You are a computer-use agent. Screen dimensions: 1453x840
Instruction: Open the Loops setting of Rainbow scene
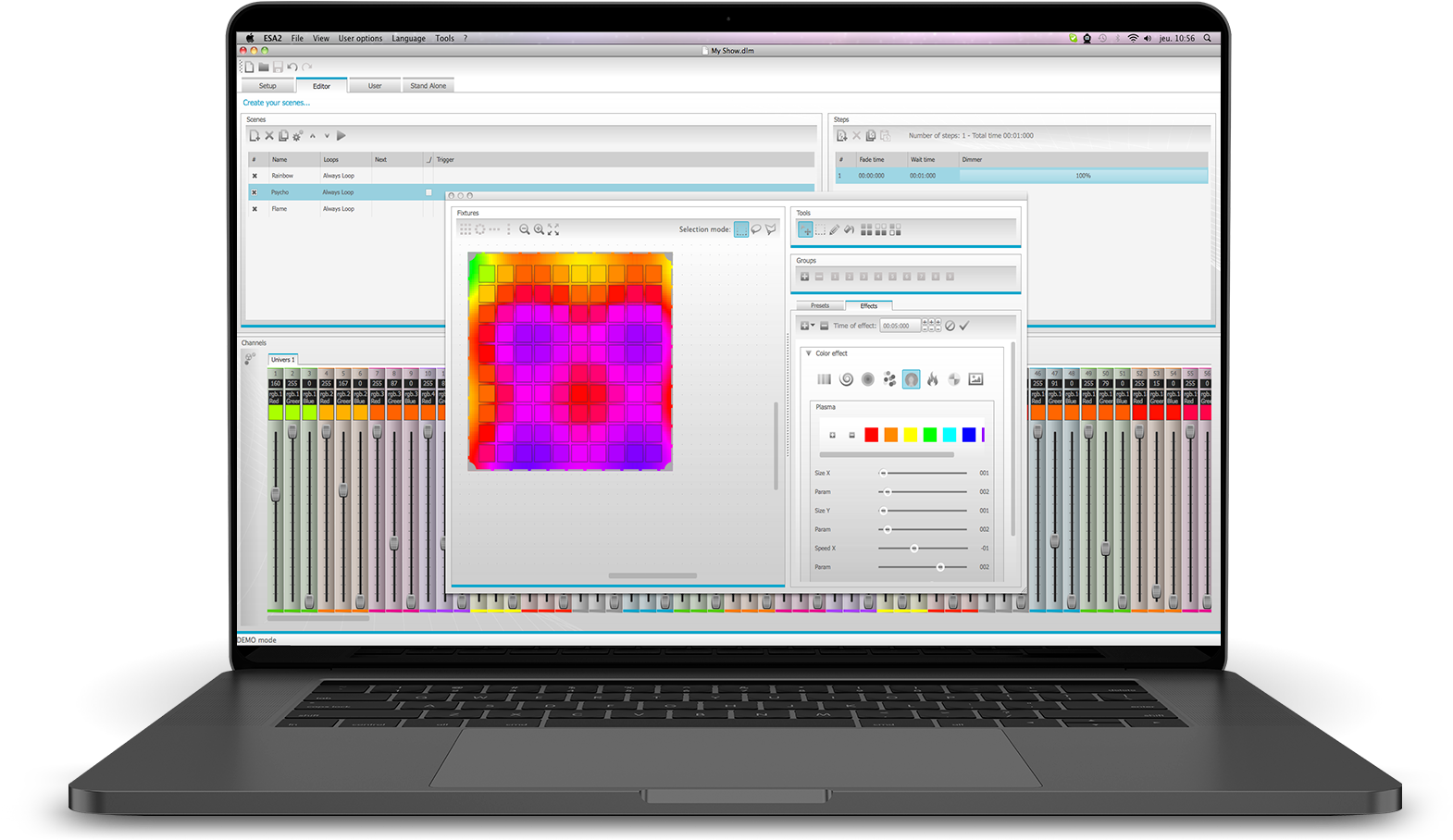pos(339,176)
